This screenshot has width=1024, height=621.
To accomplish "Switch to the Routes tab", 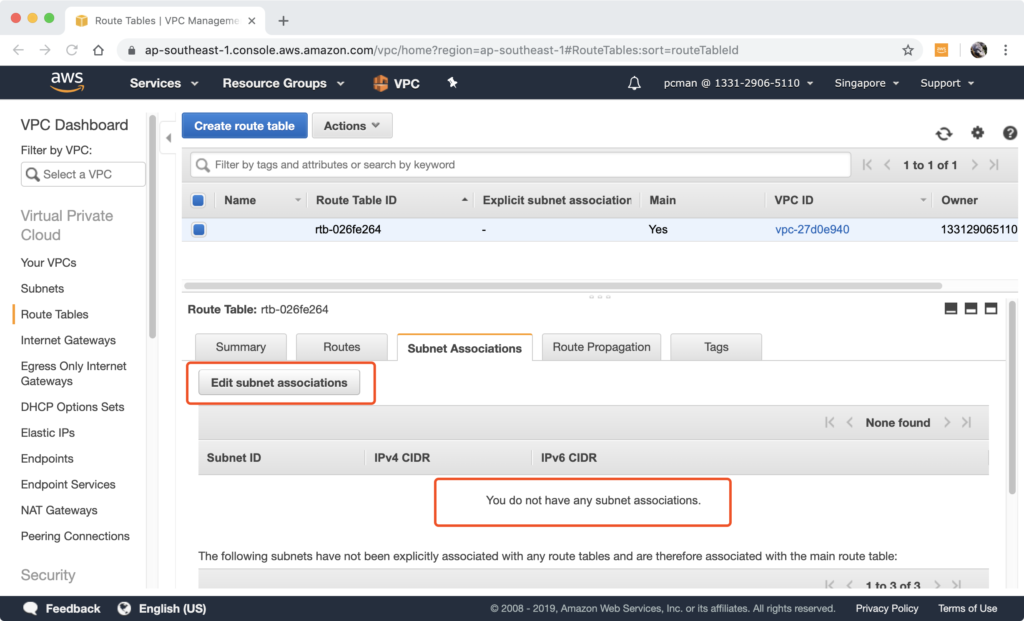I will (x=342, y=347).
